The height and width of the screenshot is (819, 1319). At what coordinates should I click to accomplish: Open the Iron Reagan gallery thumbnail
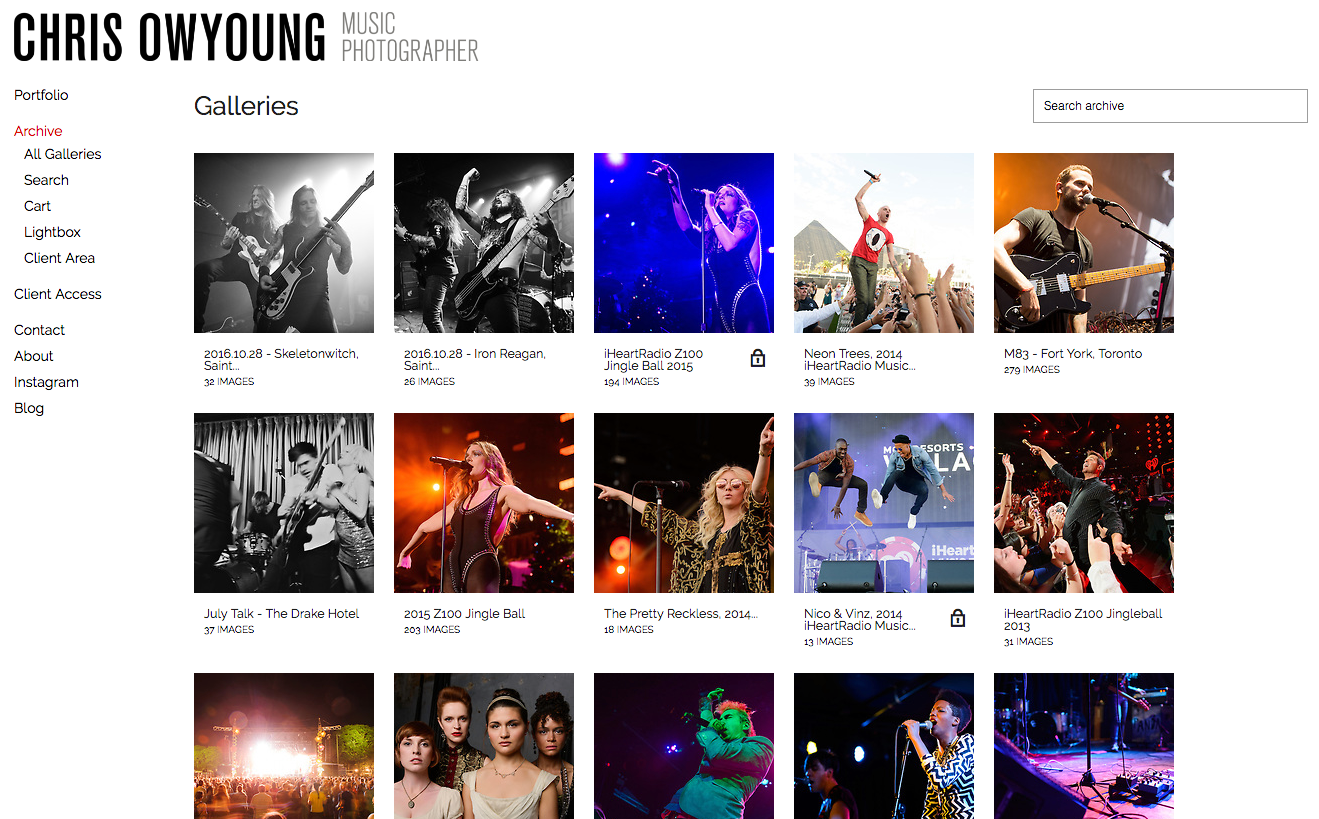point(484,243)
